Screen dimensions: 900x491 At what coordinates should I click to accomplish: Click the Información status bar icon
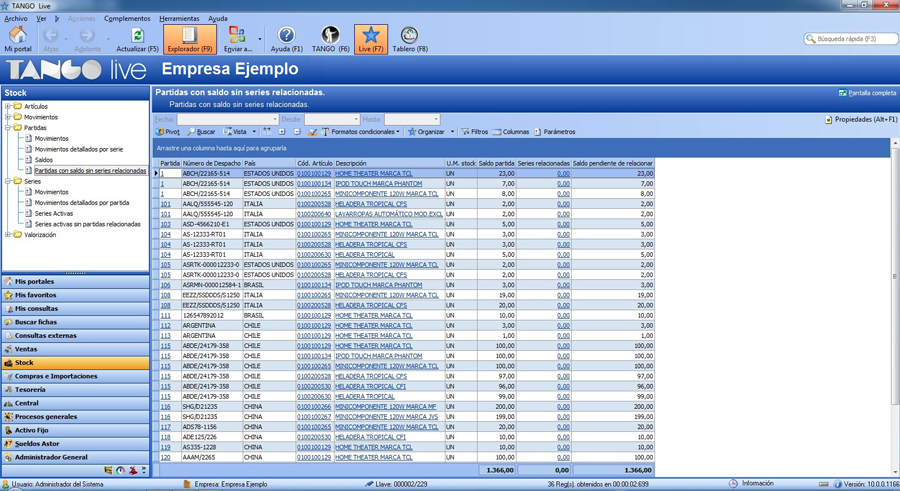[x=733, y=484]
